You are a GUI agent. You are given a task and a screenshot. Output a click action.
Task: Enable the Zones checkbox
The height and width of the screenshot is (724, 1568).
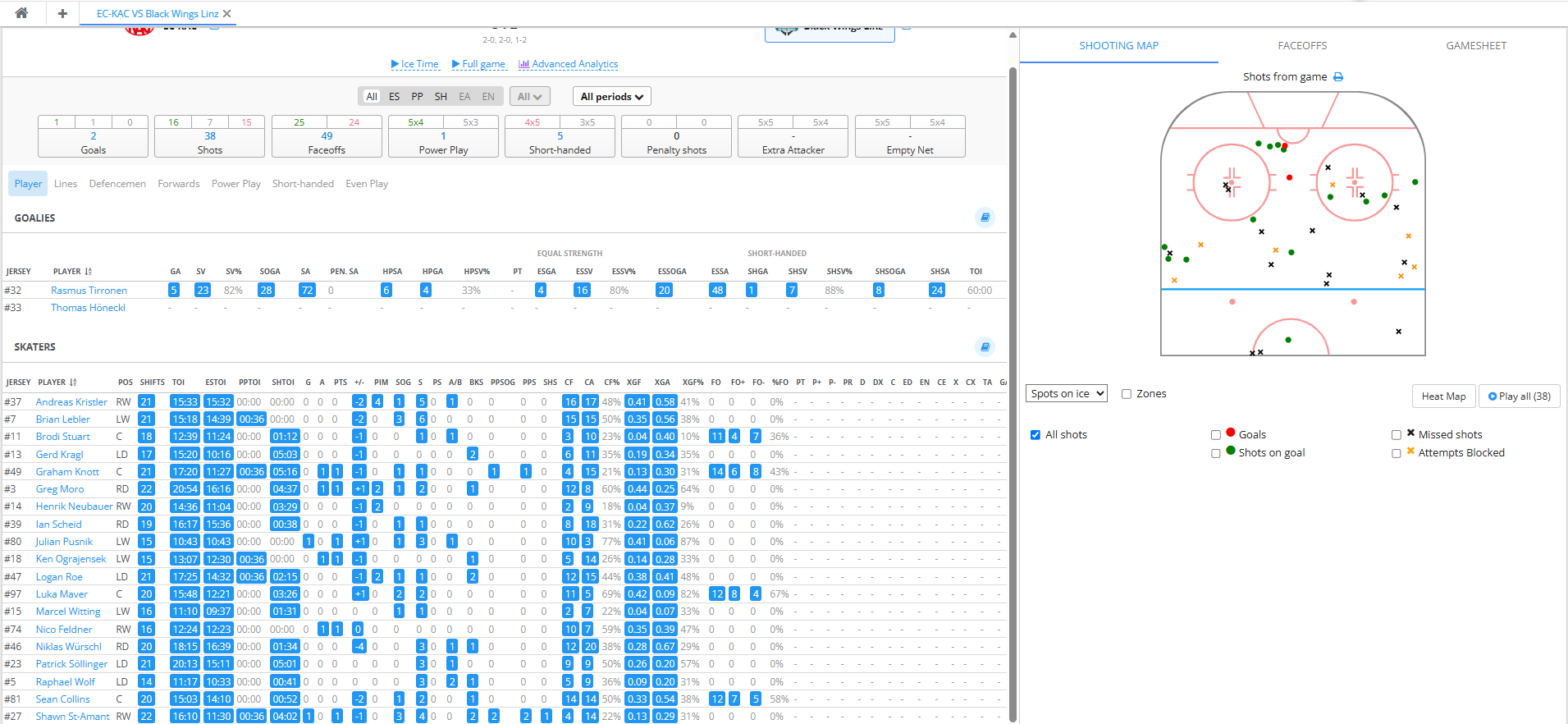1127,394
